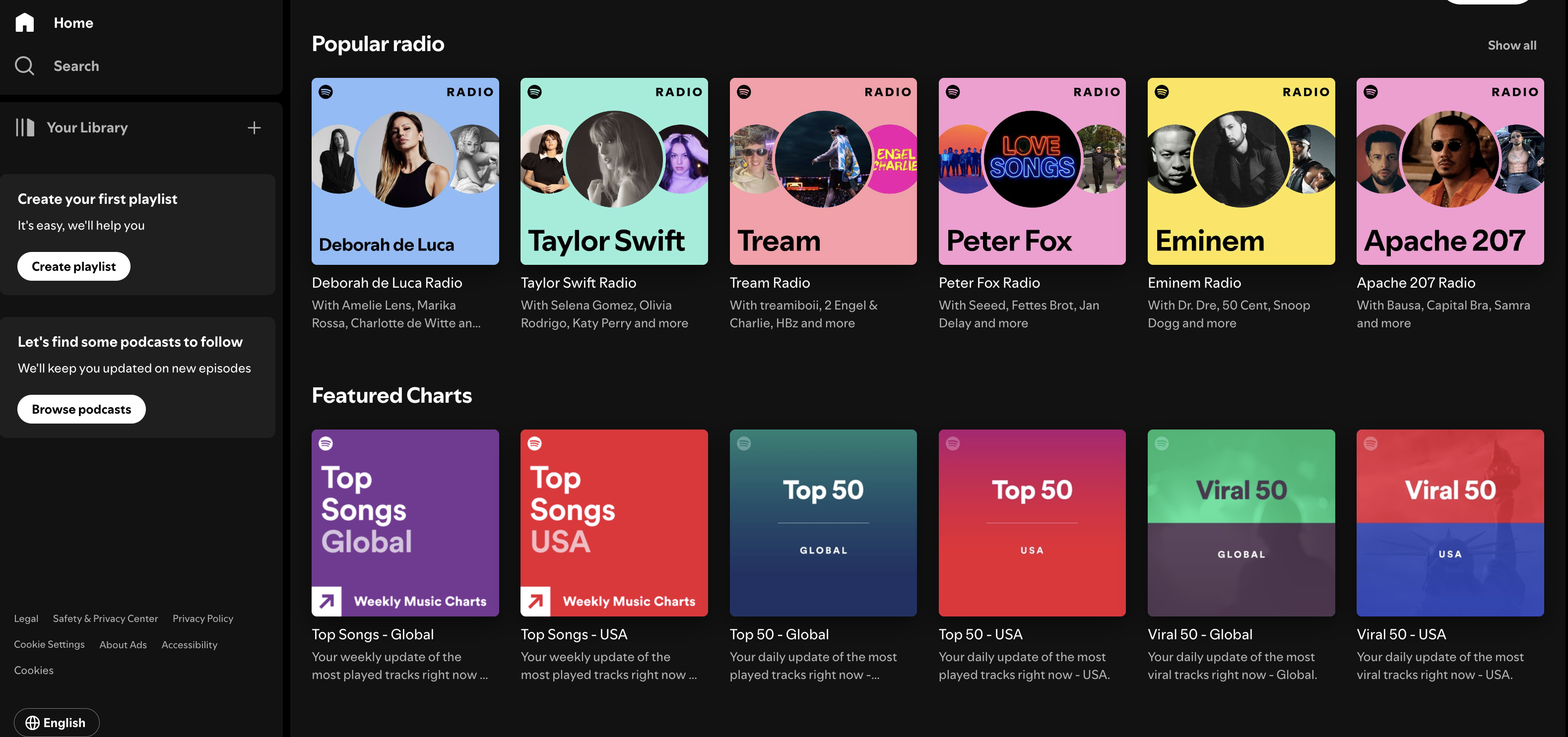This screenshot has width=1568, height=737.
Task: Open the Cookie Settings link
Action: (x=49, y=644)
